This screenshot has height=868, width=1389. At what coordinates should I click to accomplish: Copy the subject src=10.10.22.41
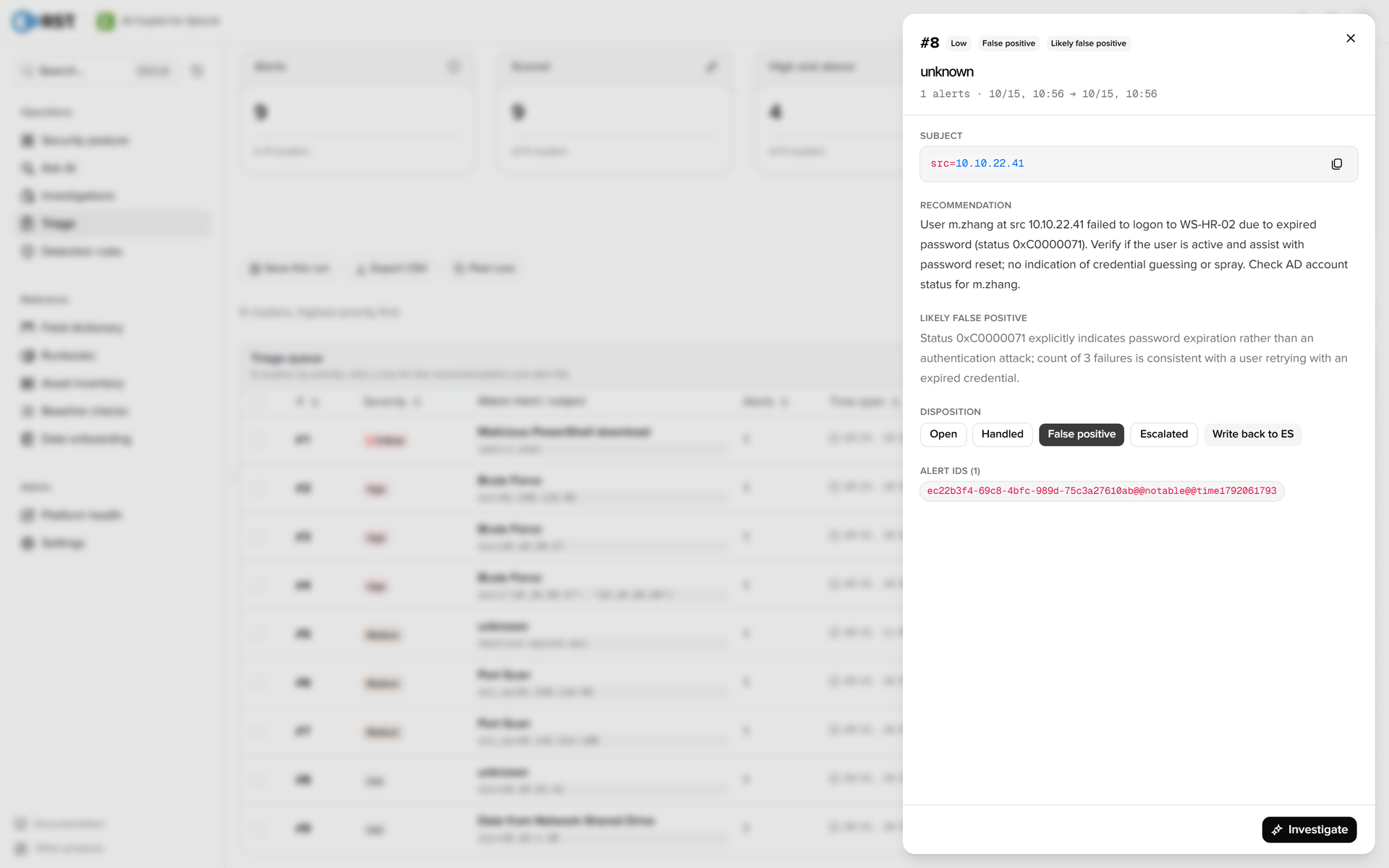tap(1336, 164)
